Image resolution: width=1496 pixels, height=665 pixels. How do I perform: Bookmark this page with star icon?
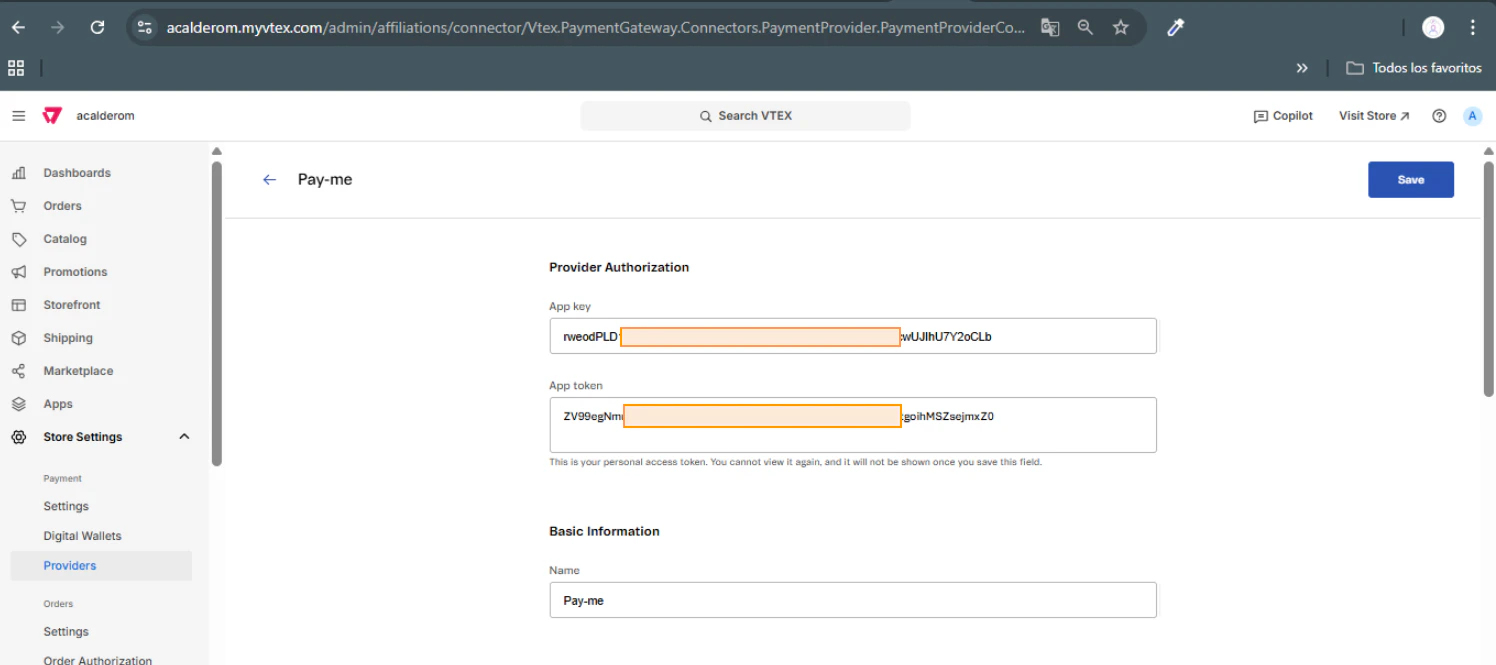point(1121,28)
